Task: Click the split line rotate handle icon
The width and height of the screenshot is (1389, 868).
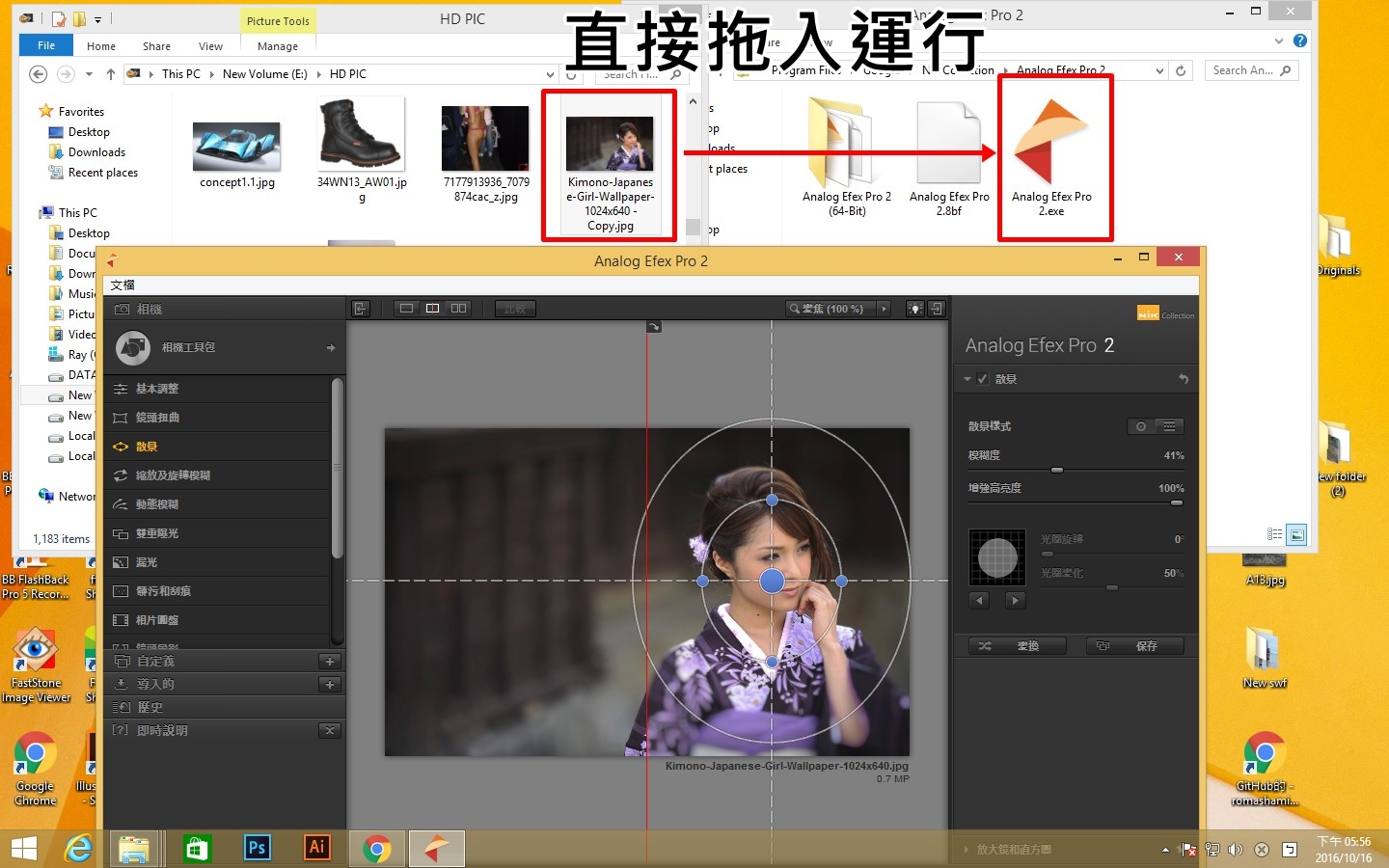Action: (x=654, y=327)
